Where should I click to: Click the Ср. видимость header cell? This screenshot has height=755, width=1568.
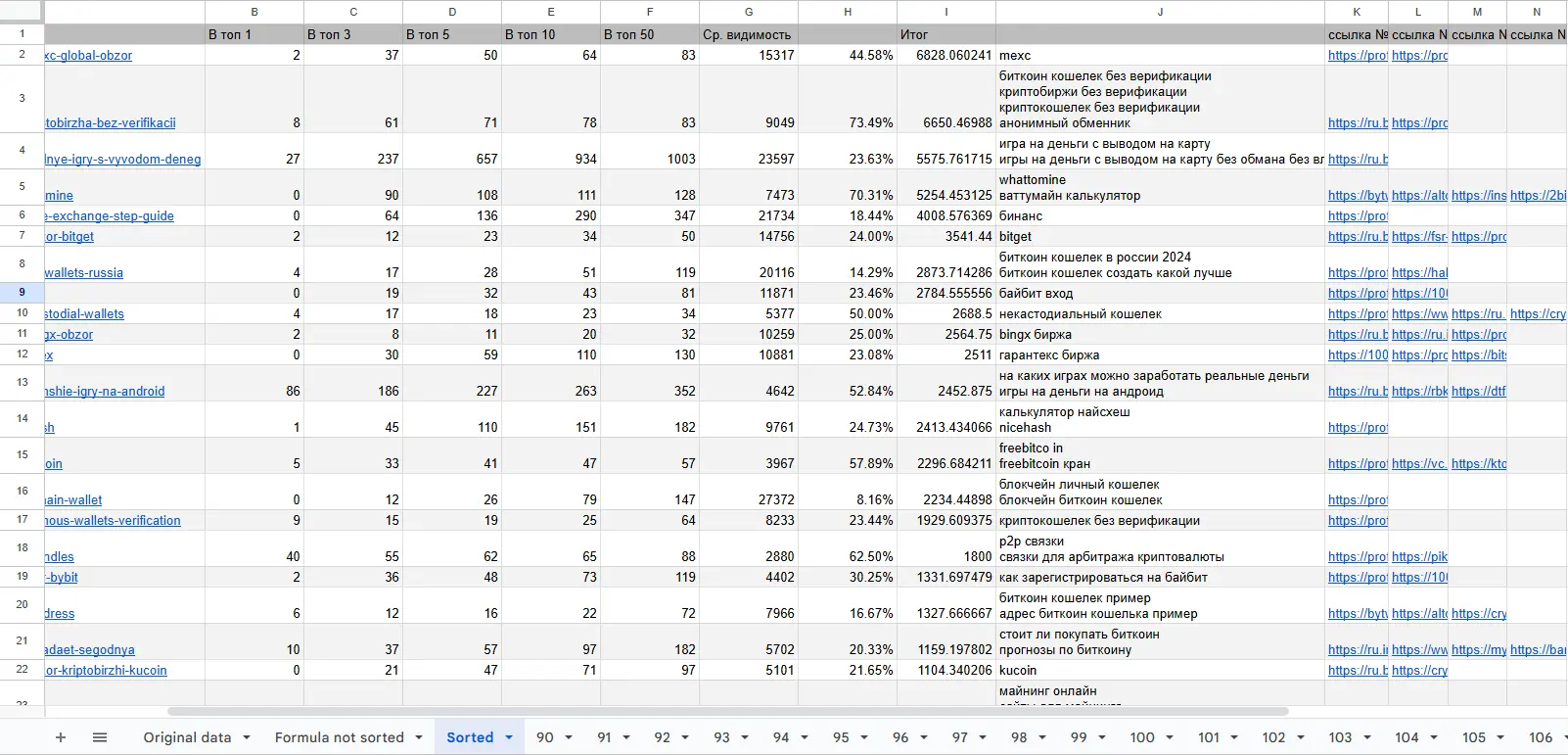tap(748, 34)
